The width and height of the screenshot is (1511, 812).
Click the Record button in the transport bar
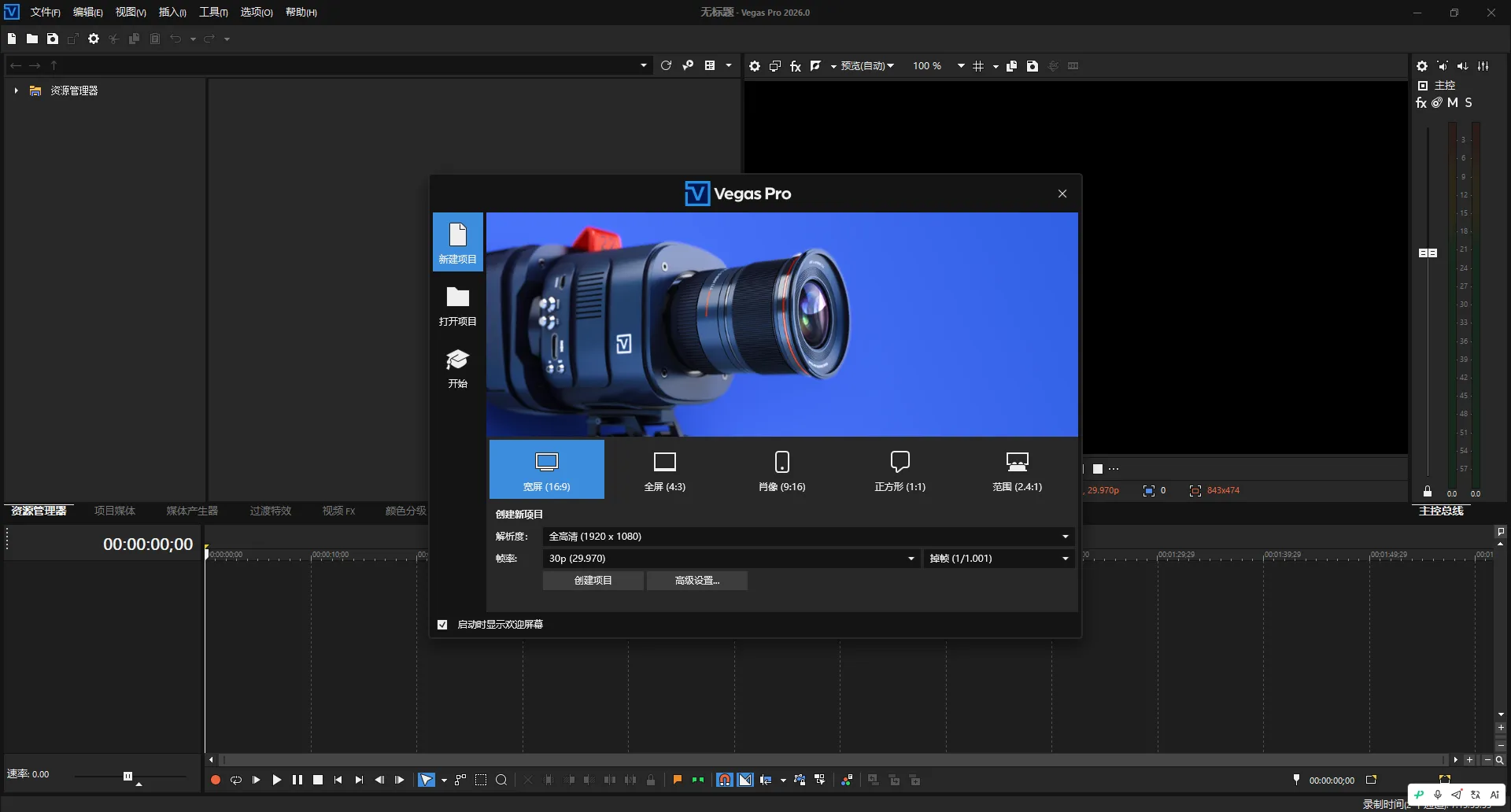(215, 780)
